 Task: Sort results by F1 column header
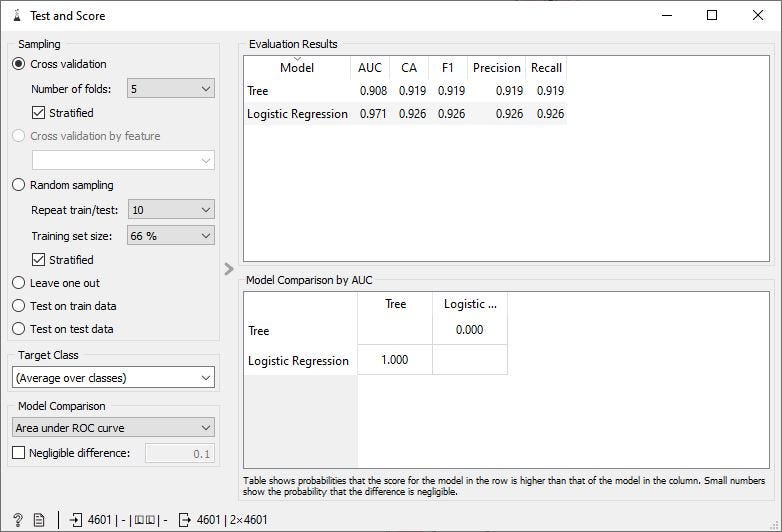tap(448, 68)
